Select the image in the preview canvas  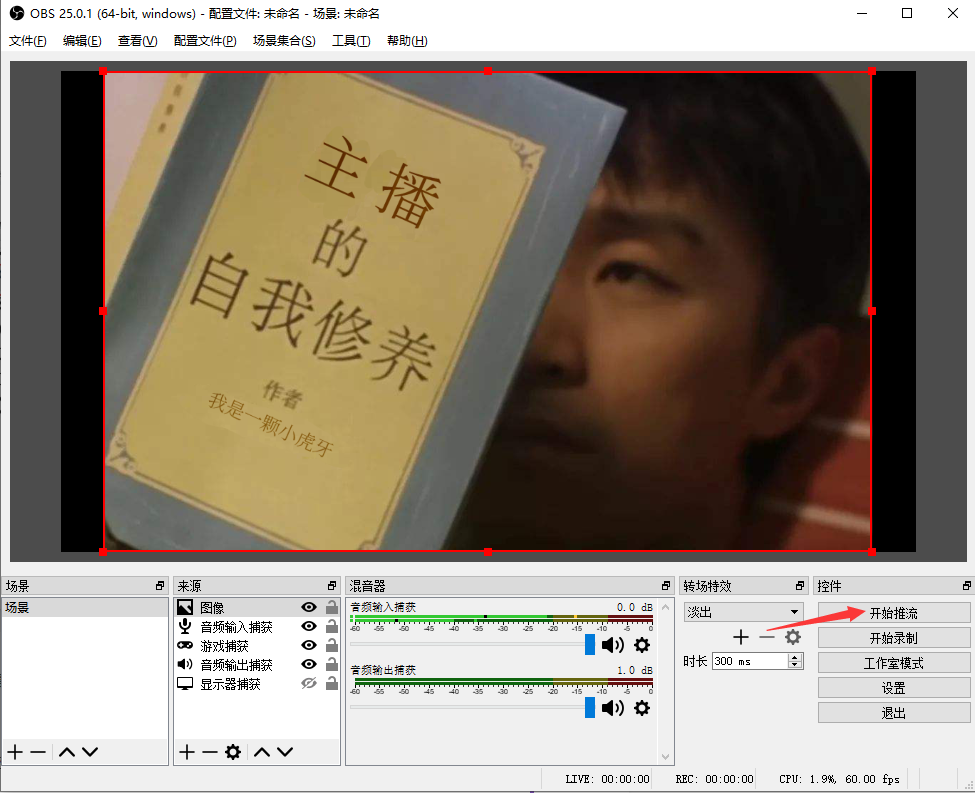(488, 311)
